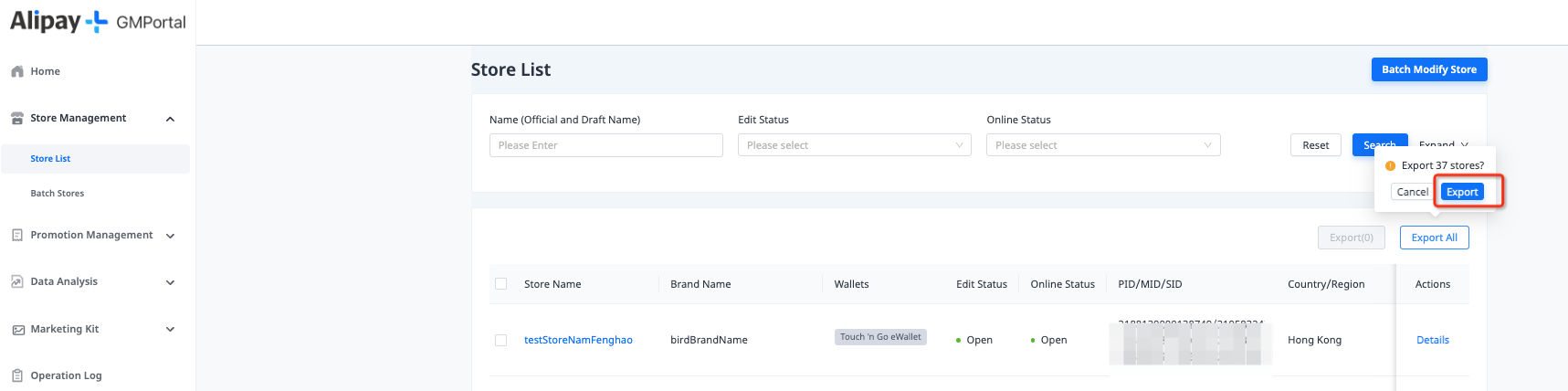Click the Alipay+ GMPortal logo
The image size is (1568, 391).
(98, 22)
